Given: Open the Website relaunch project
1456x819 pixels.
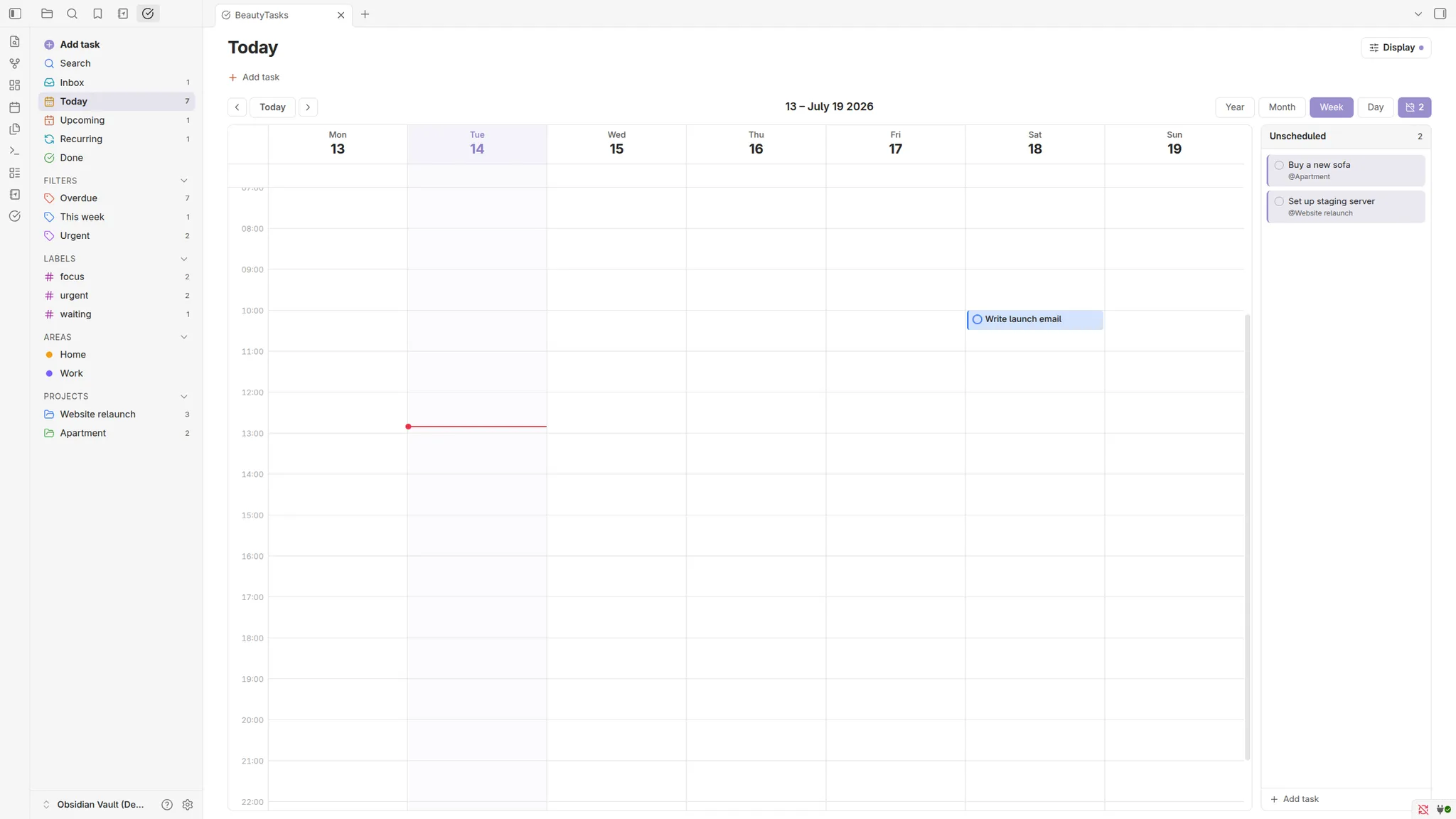Looking at the screenshot, I should (117, 414).
